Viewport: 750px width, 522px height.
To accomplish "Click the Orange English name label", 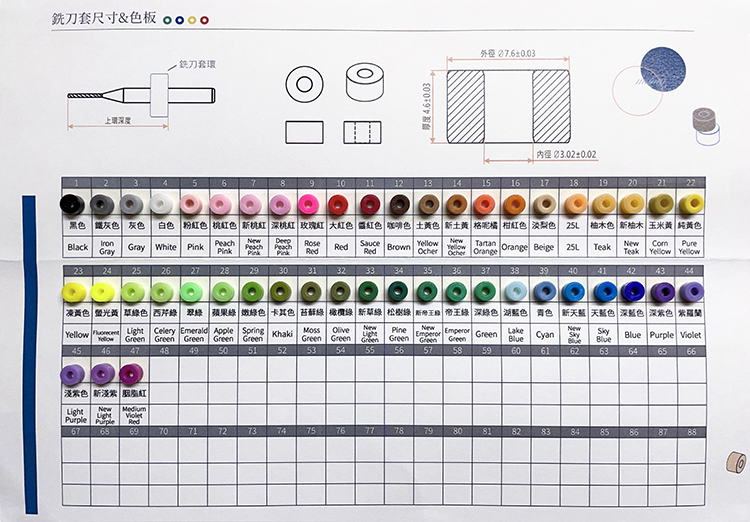I will [x=515, y=247].
